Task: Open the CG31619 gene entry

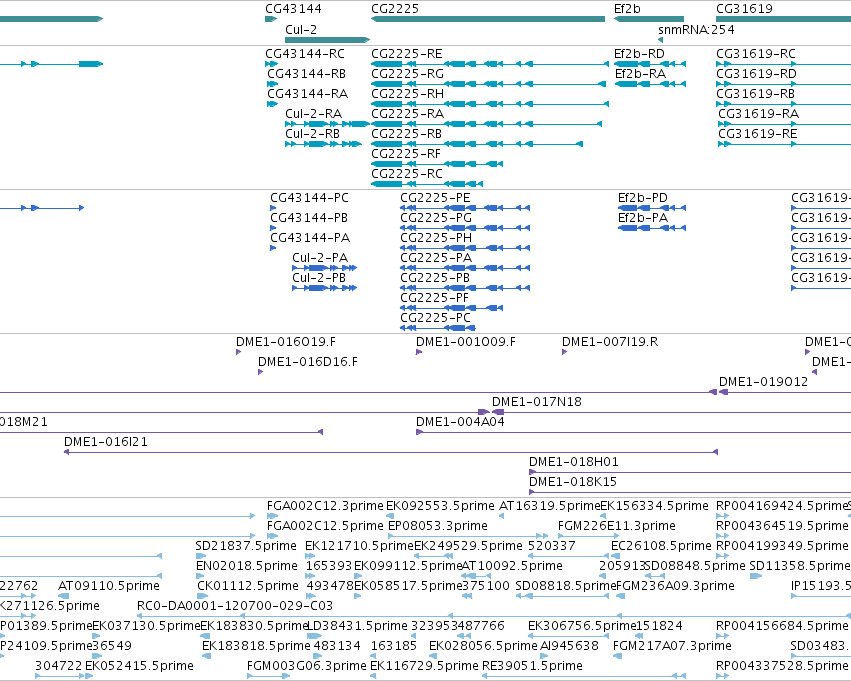Action: click(784, 19)
